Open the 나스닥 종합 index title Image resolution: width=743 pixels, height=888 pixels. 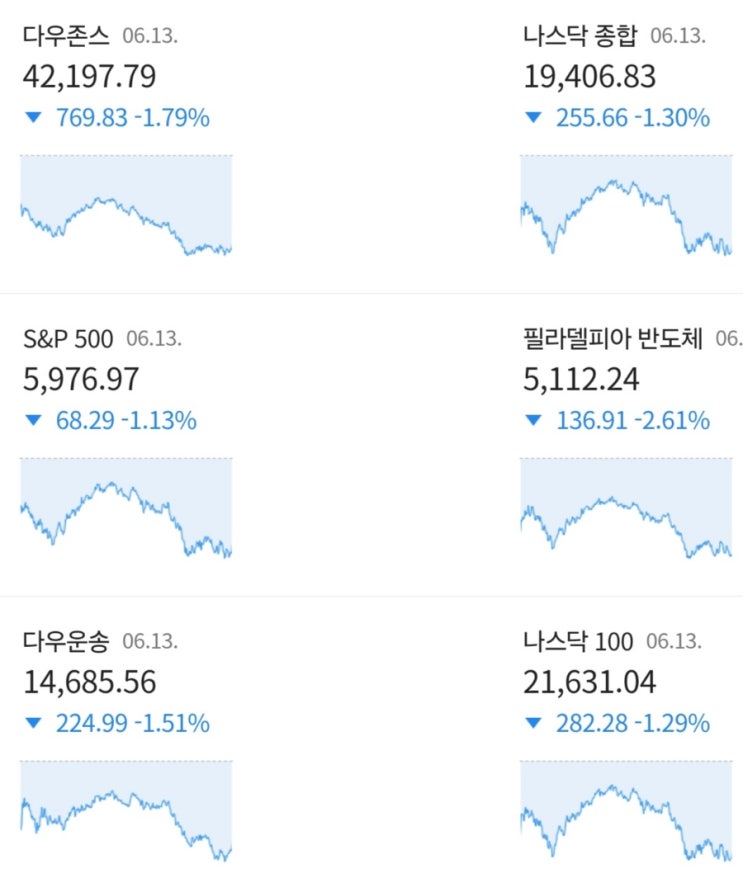pos(580,37)
